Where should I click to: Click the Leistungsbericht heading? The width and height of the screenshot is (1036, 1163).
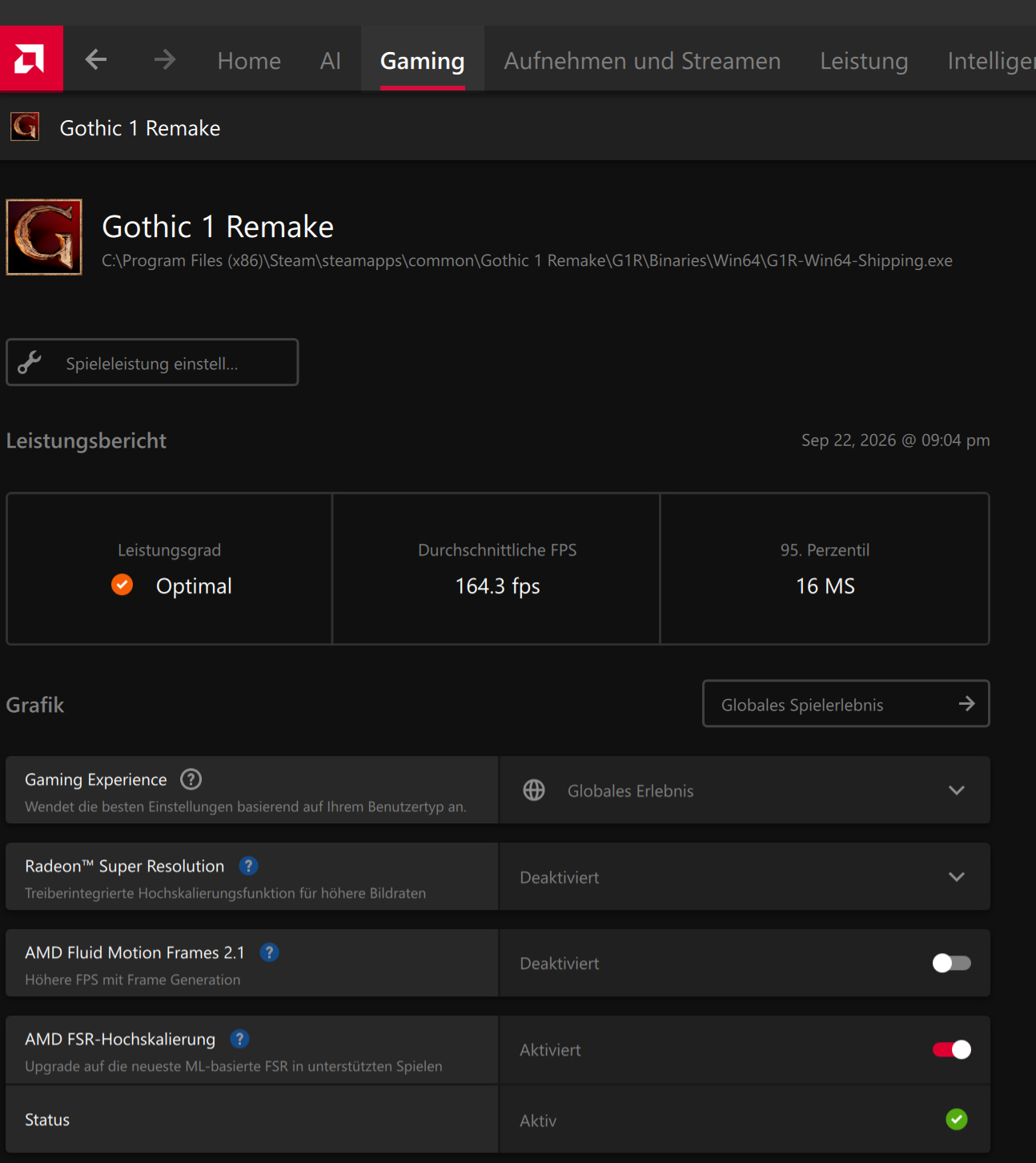86,441
